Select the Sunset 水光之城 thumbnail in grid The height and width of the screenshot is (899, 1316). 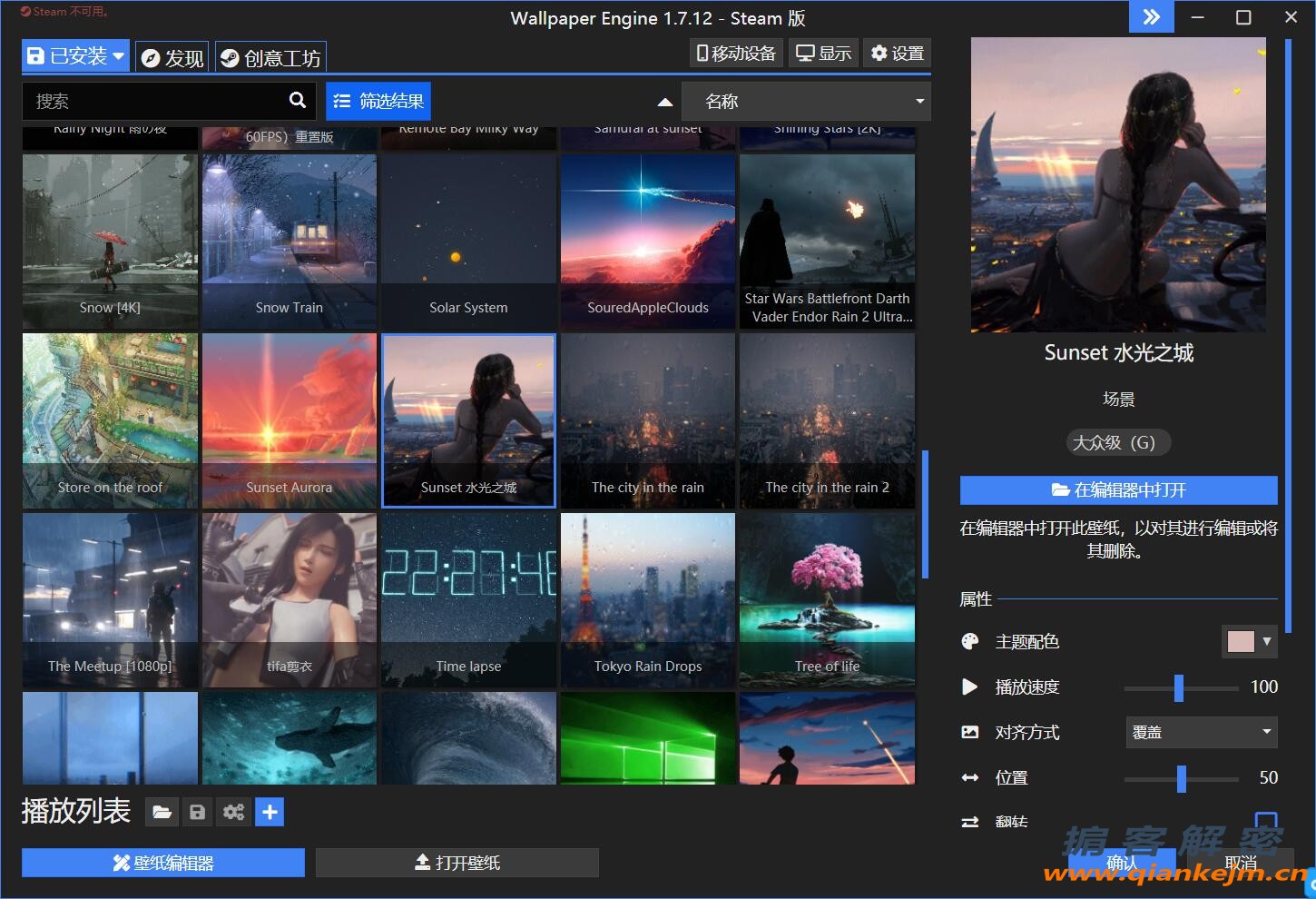[x=468, y=420]
